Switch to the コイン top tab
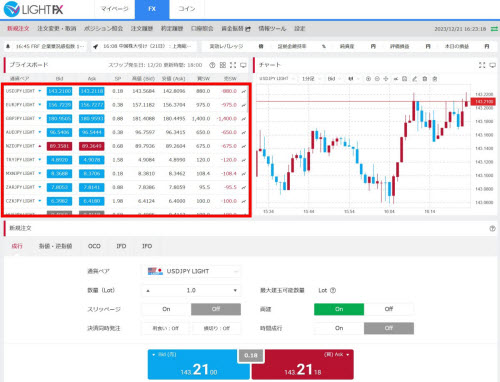Image resolution: width=500 pixels, height=382 pixels. click(187, 9)
